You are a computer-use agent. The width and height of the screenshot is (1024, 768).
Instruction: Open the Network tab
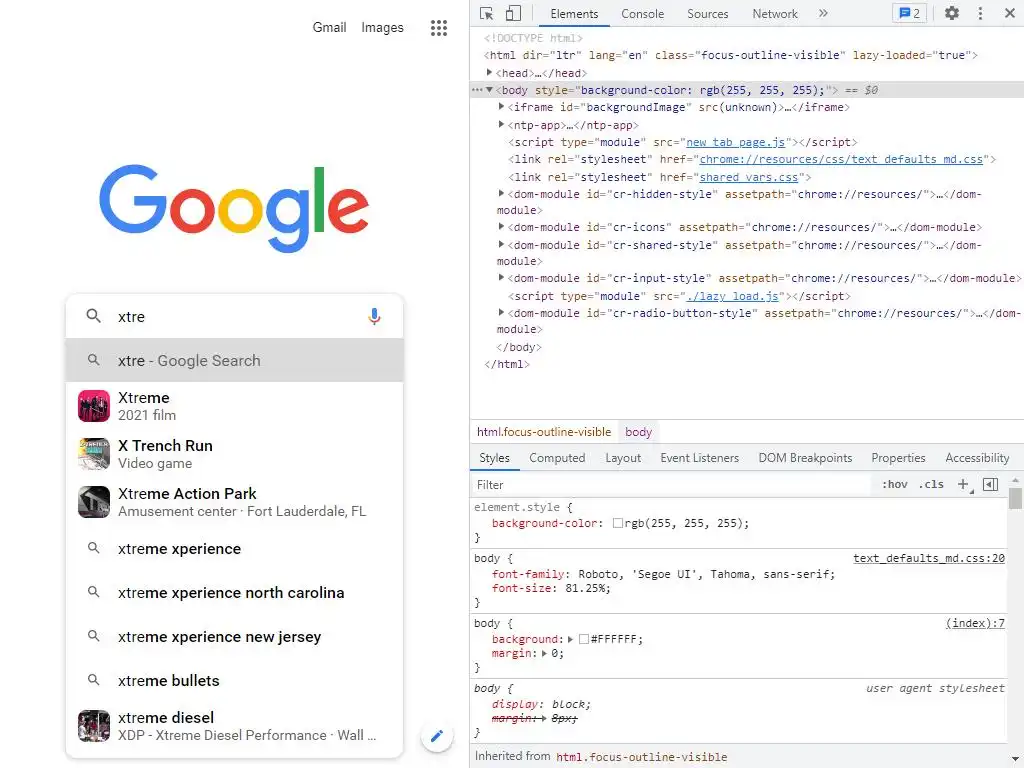(x=775, y=14)
